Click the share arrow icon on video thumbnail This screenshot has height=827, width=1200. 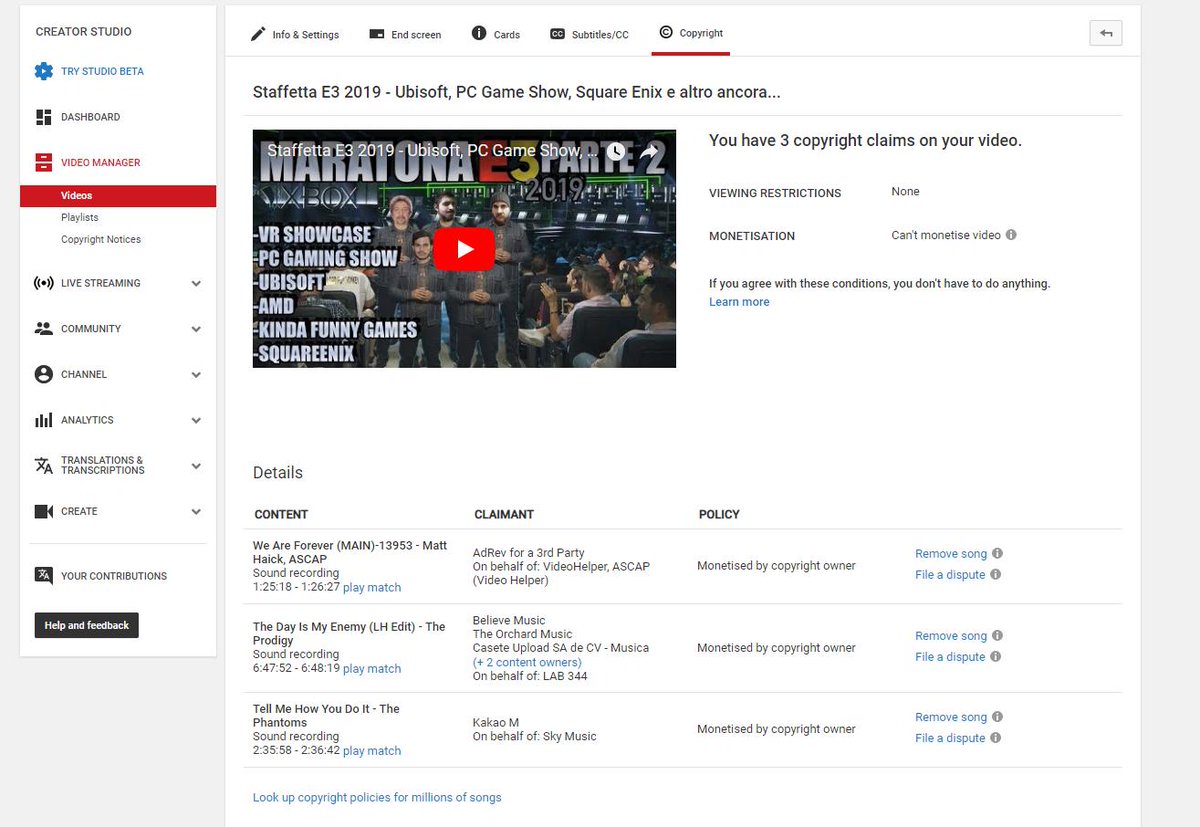click(650, 152)
